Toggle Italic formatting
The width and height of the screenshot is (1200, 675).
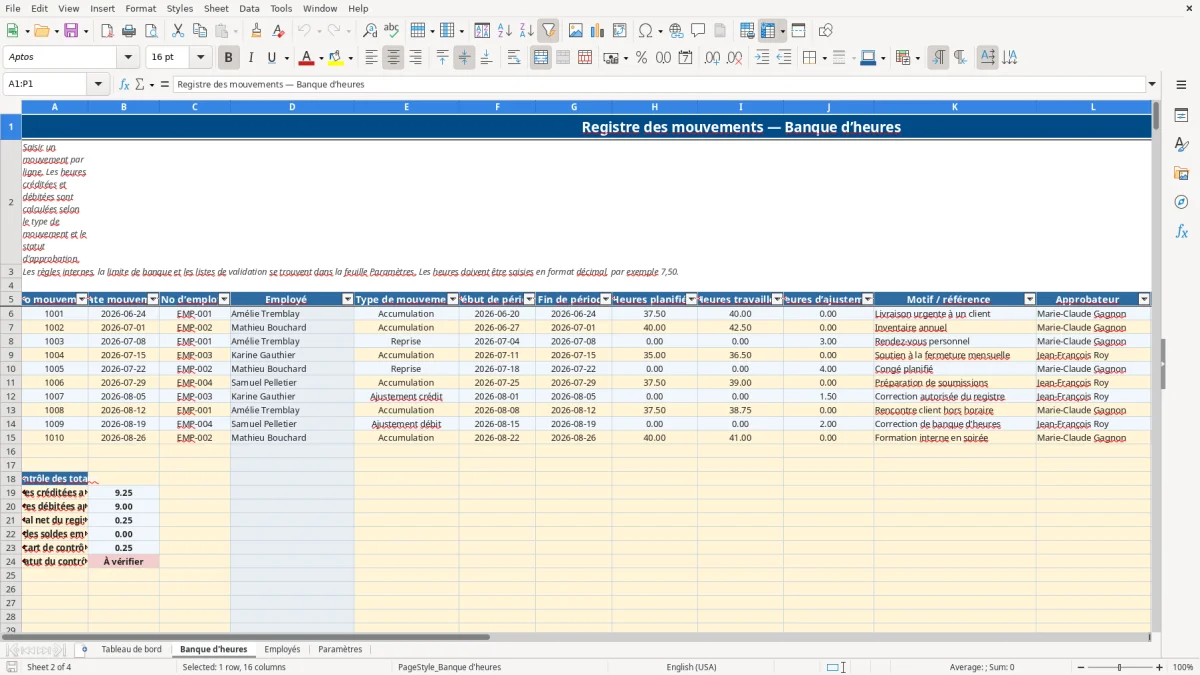251,58
